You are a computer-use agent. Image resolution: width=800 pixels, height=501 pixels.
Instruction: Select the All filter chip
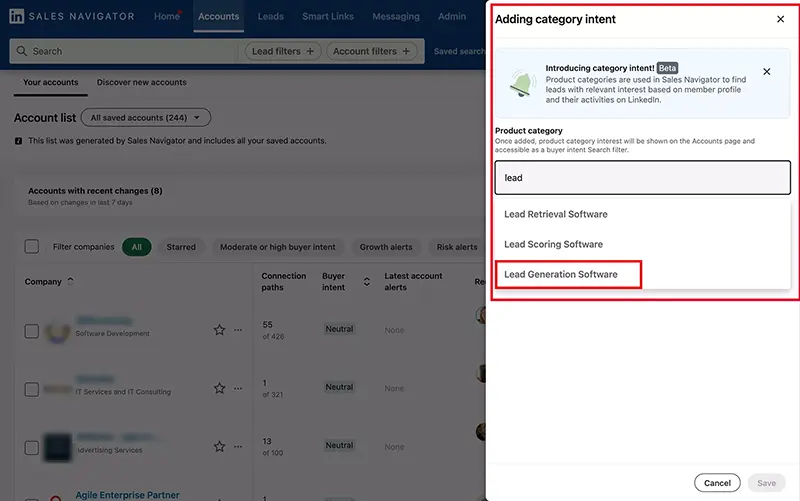[x=137, y=247]
